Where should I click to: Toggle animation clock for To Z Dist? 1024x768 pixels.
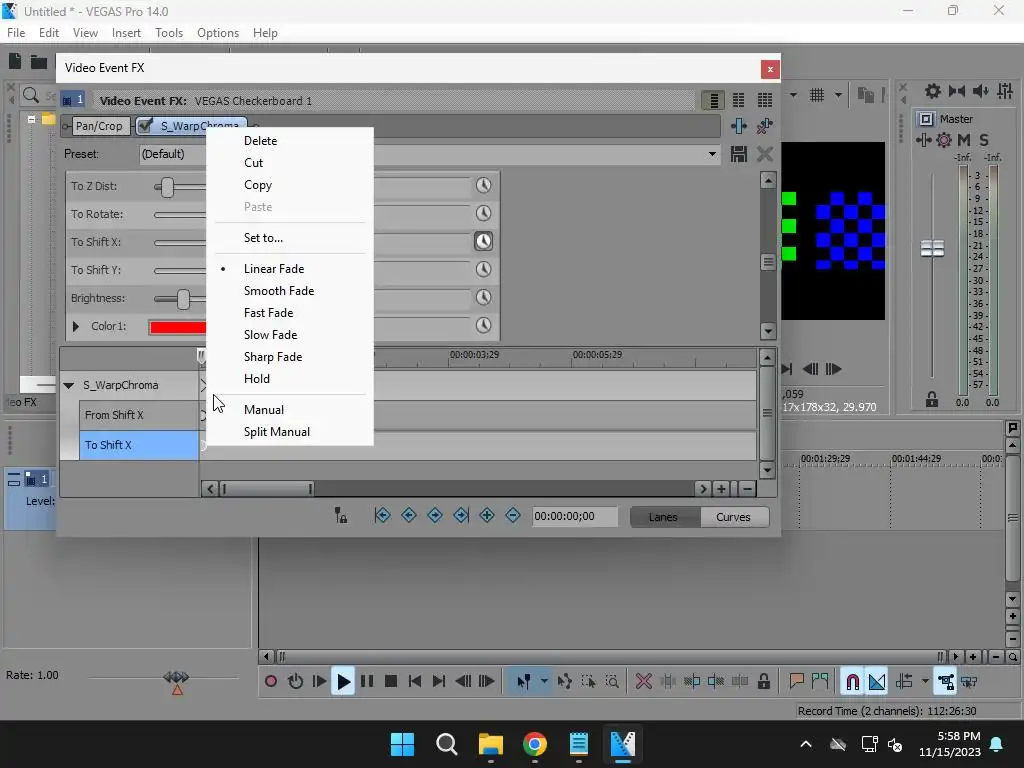point(483,185)
